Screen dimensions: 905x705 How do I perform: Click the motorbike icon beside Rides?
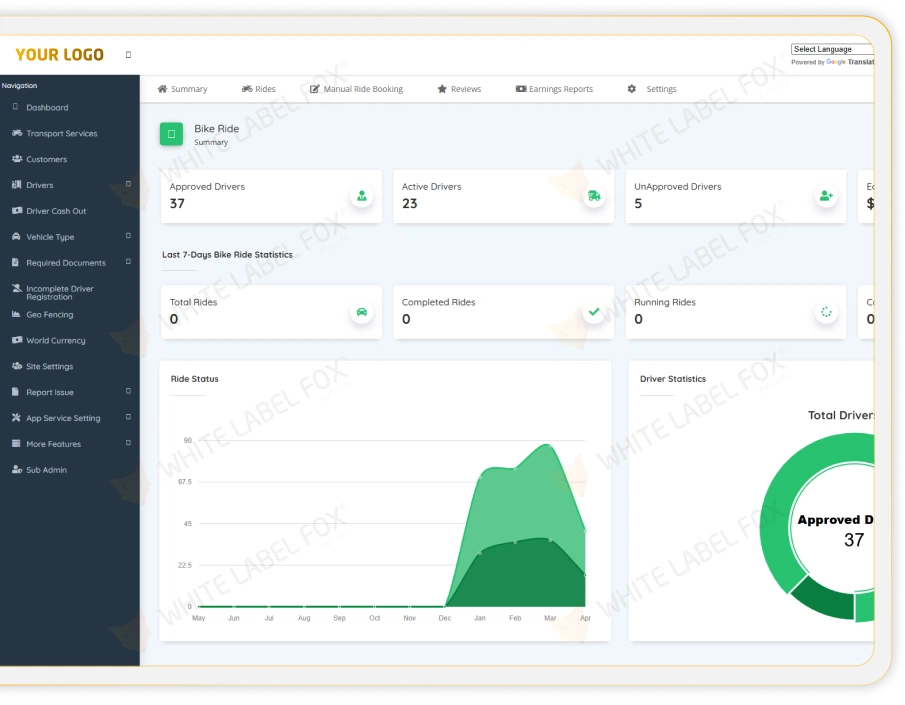click(246, 89)
